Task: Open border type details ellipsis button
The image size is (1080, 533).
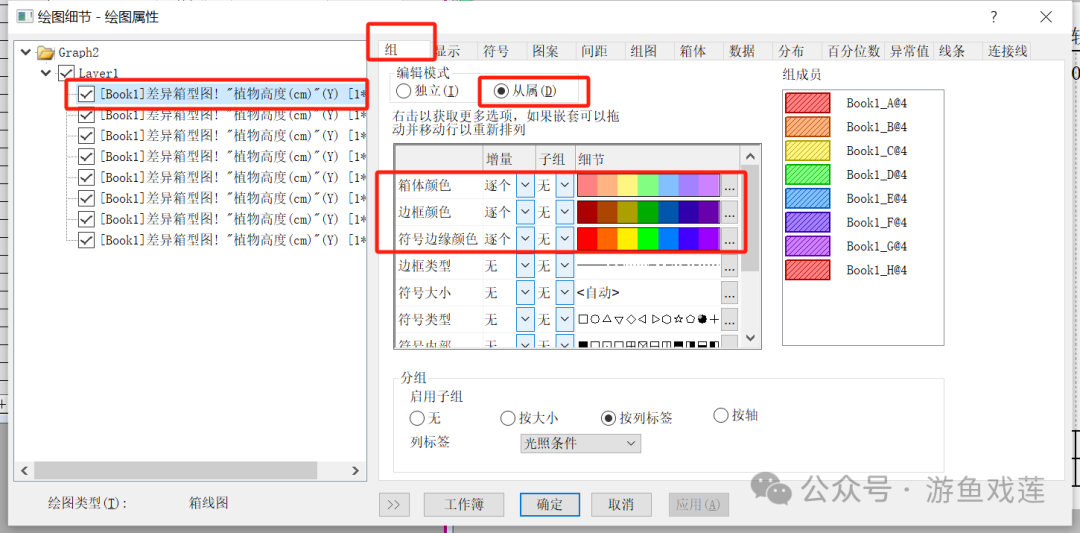Action: coord(729,266)
